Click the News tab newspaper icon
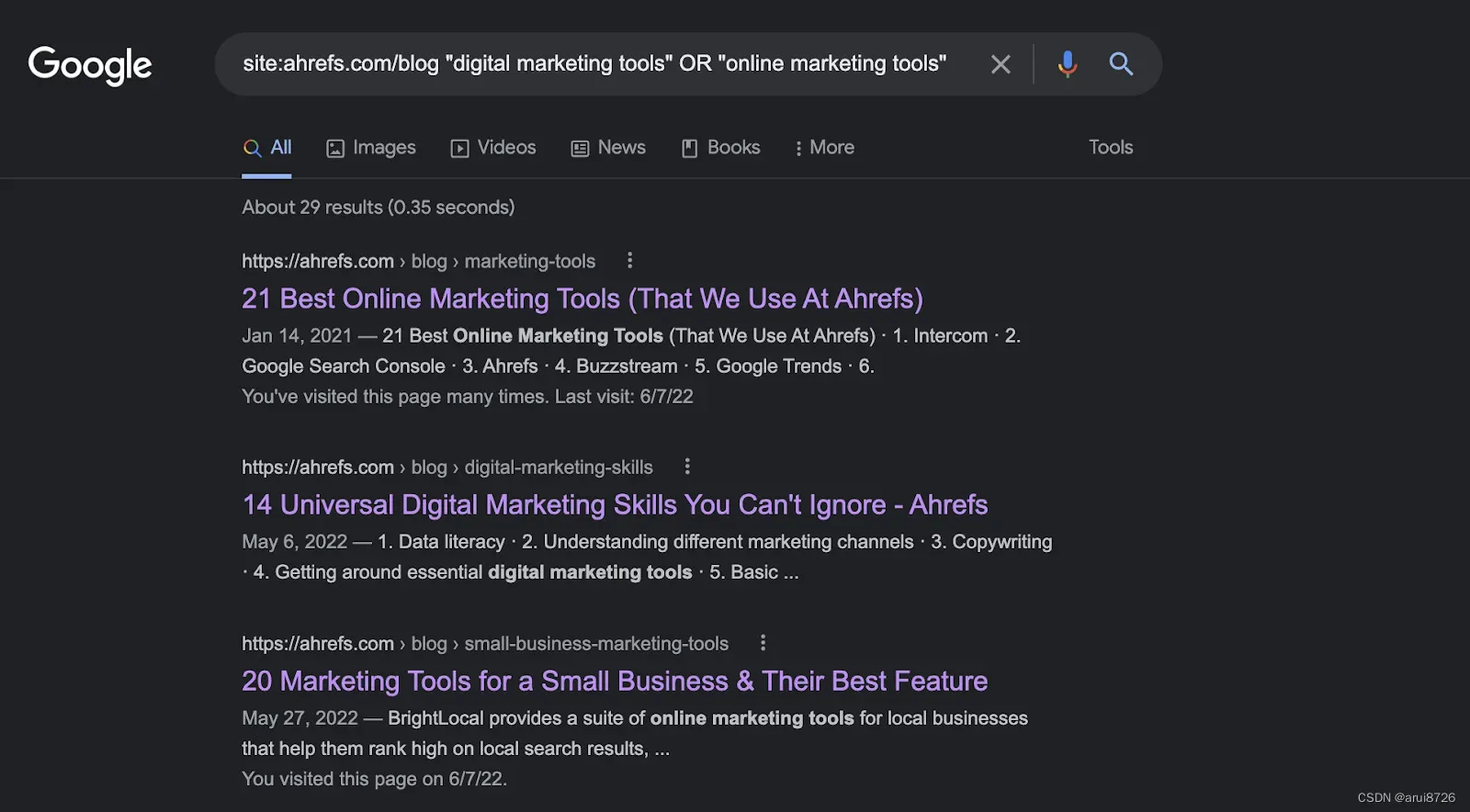1470x812 pixels. (580, 149)
